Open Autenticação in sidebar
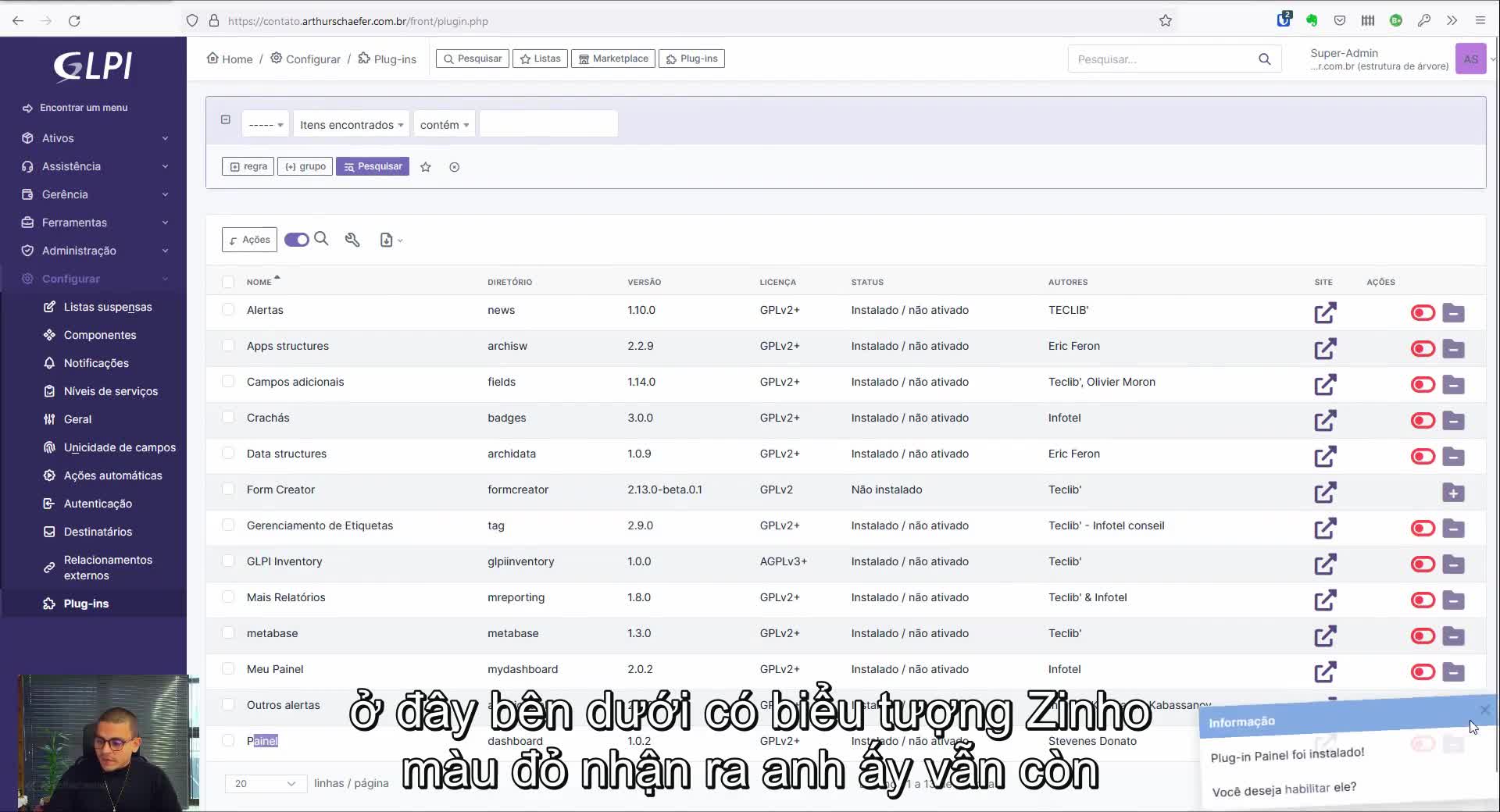The width and height of the screenshot is (1500, 812). tap(98, 504)
